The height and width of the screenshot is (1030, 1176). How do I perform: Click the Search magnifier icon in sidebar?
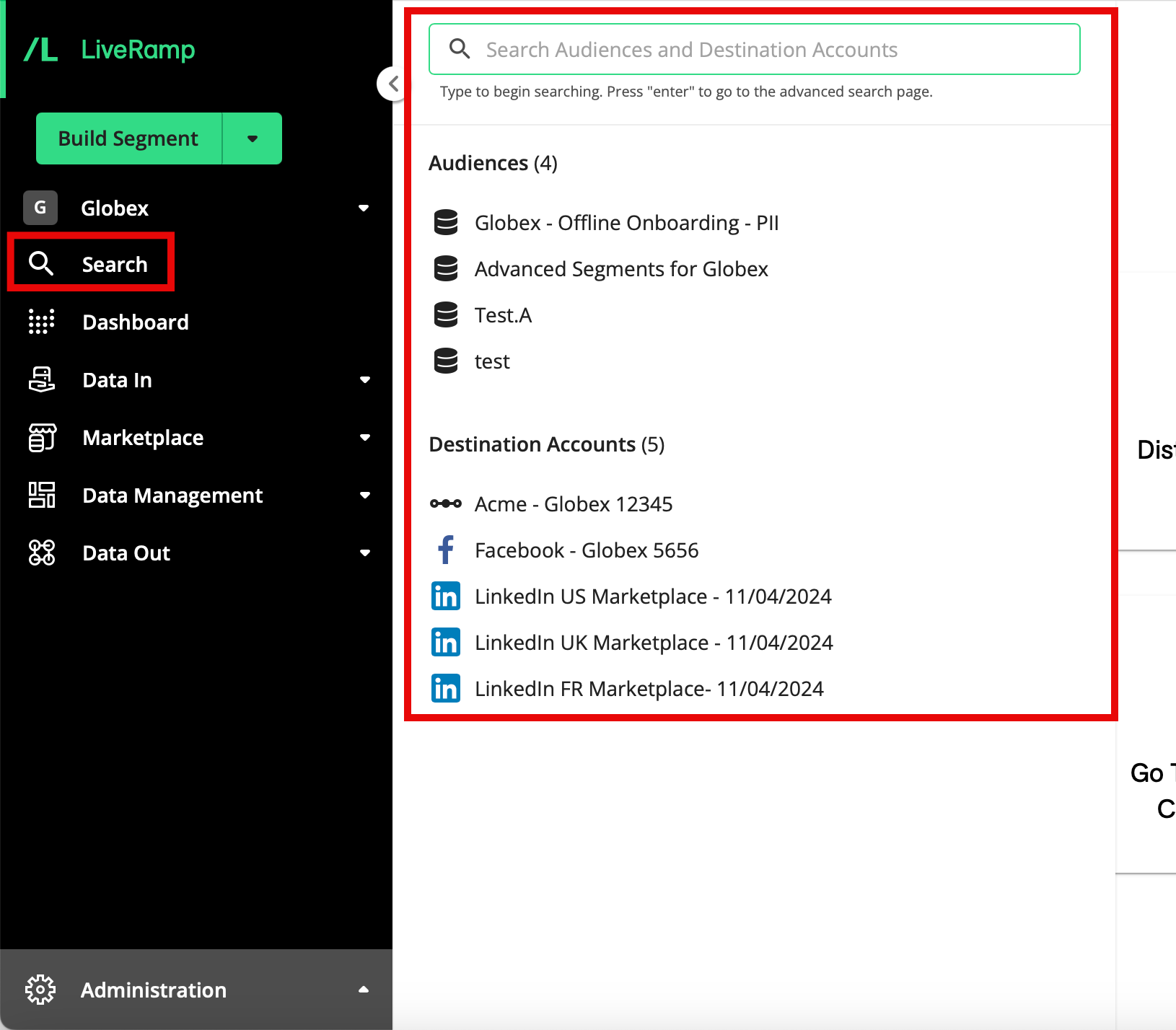pos(41,264)
